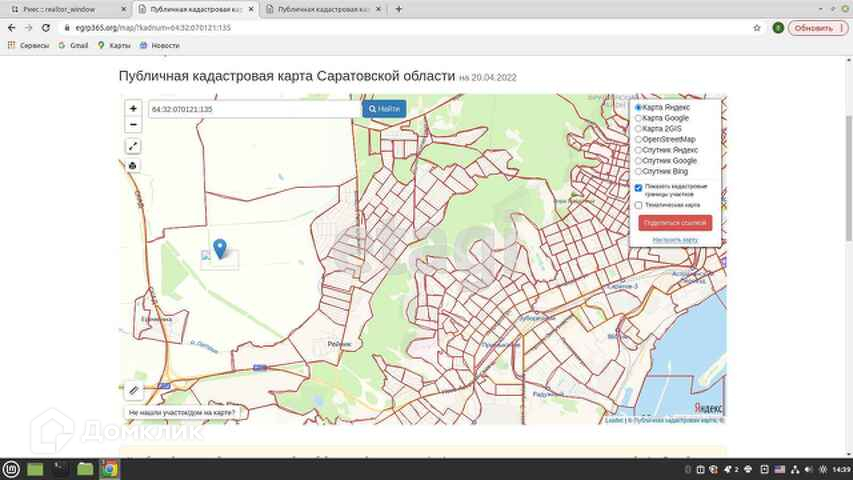This screenshot has width=853, height=480.
Task: Open the ruler measurement tool
Action: coord(134,390)
